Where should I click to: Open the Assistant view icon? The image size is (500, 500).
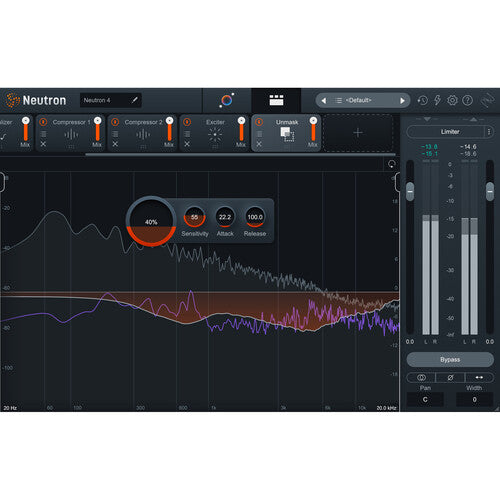[x=227, y=100]
